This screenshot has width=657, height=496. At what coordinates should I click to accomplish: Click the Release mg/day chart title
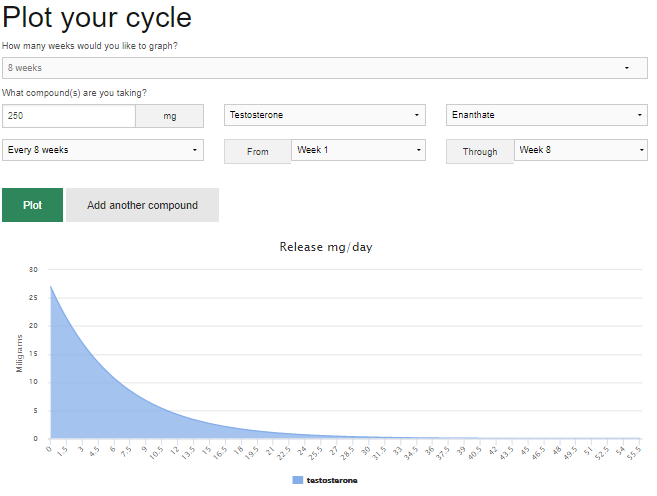[x=326, y=247]
